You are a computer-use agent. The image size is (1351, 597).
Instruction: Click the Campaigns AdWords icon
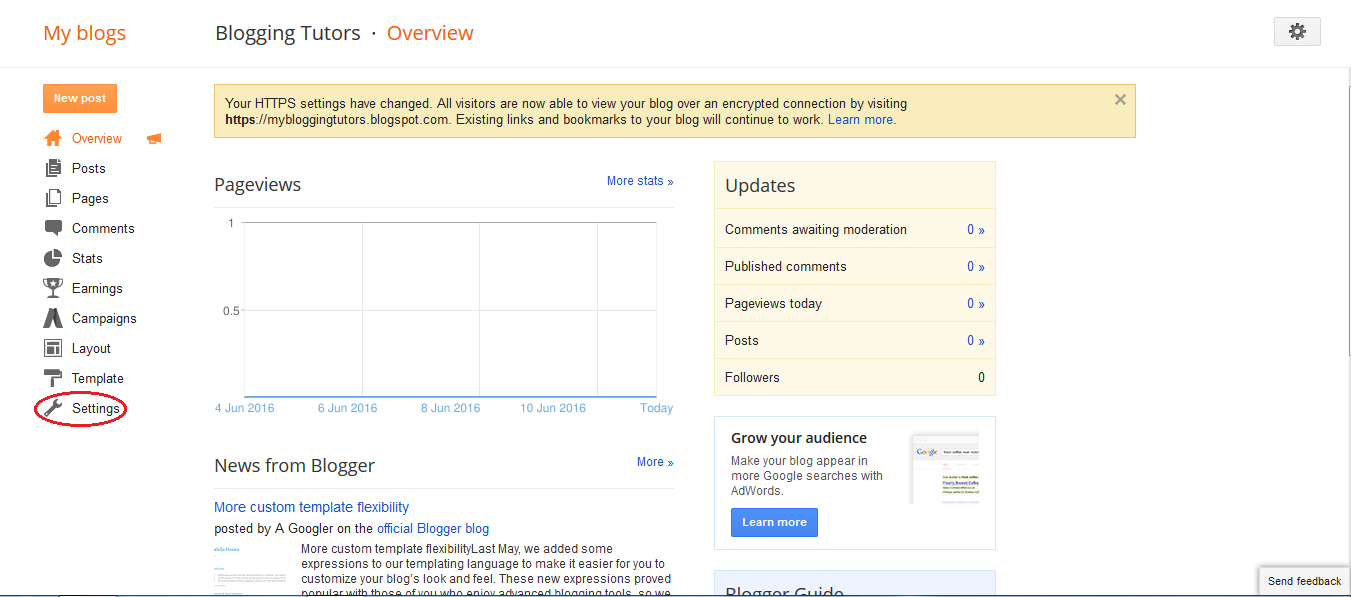tap(53, 318)
